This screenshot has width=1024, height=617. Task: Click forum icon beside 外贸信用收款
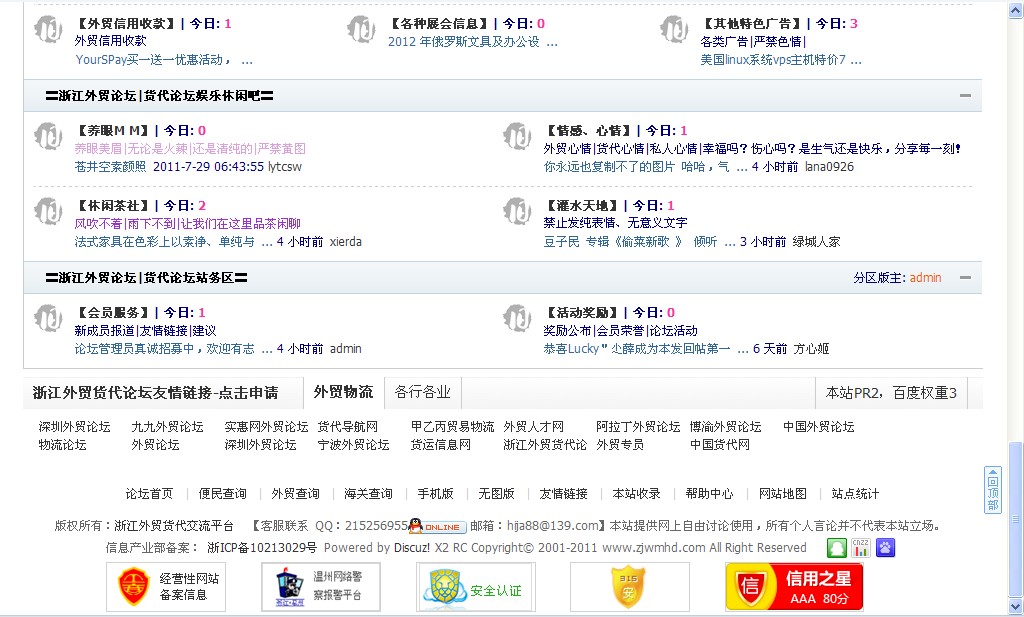click(x=48, y=29)
